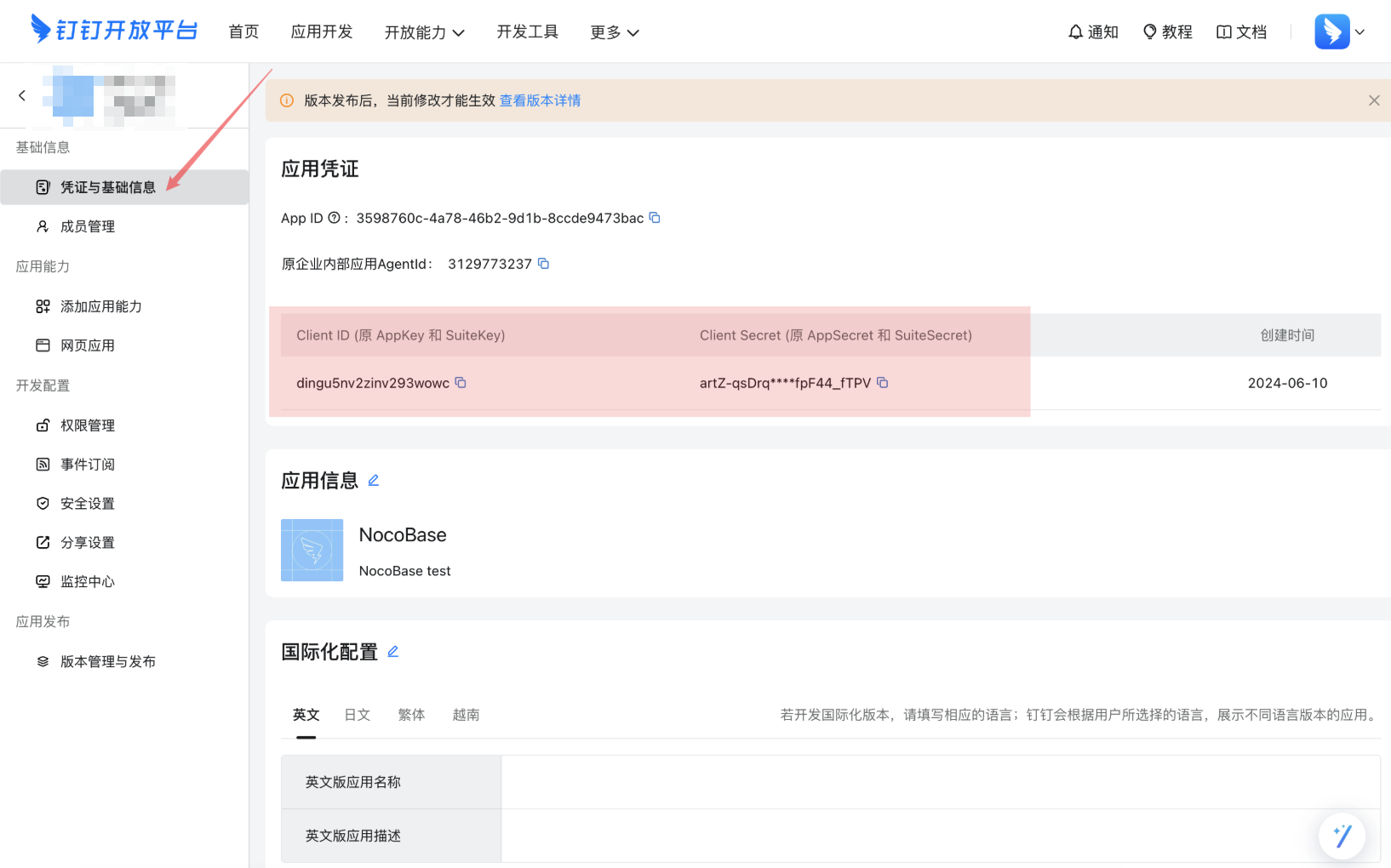Copy the Client Secret value
The width and height of the screenshot is (1391, 868).
pyautogui.click(x=883, y=383)
